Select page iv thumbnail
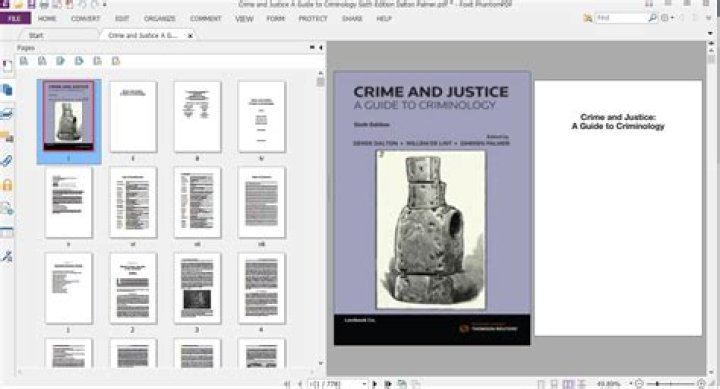The height and width of the screenshot is (389, 720). (261, 117)
